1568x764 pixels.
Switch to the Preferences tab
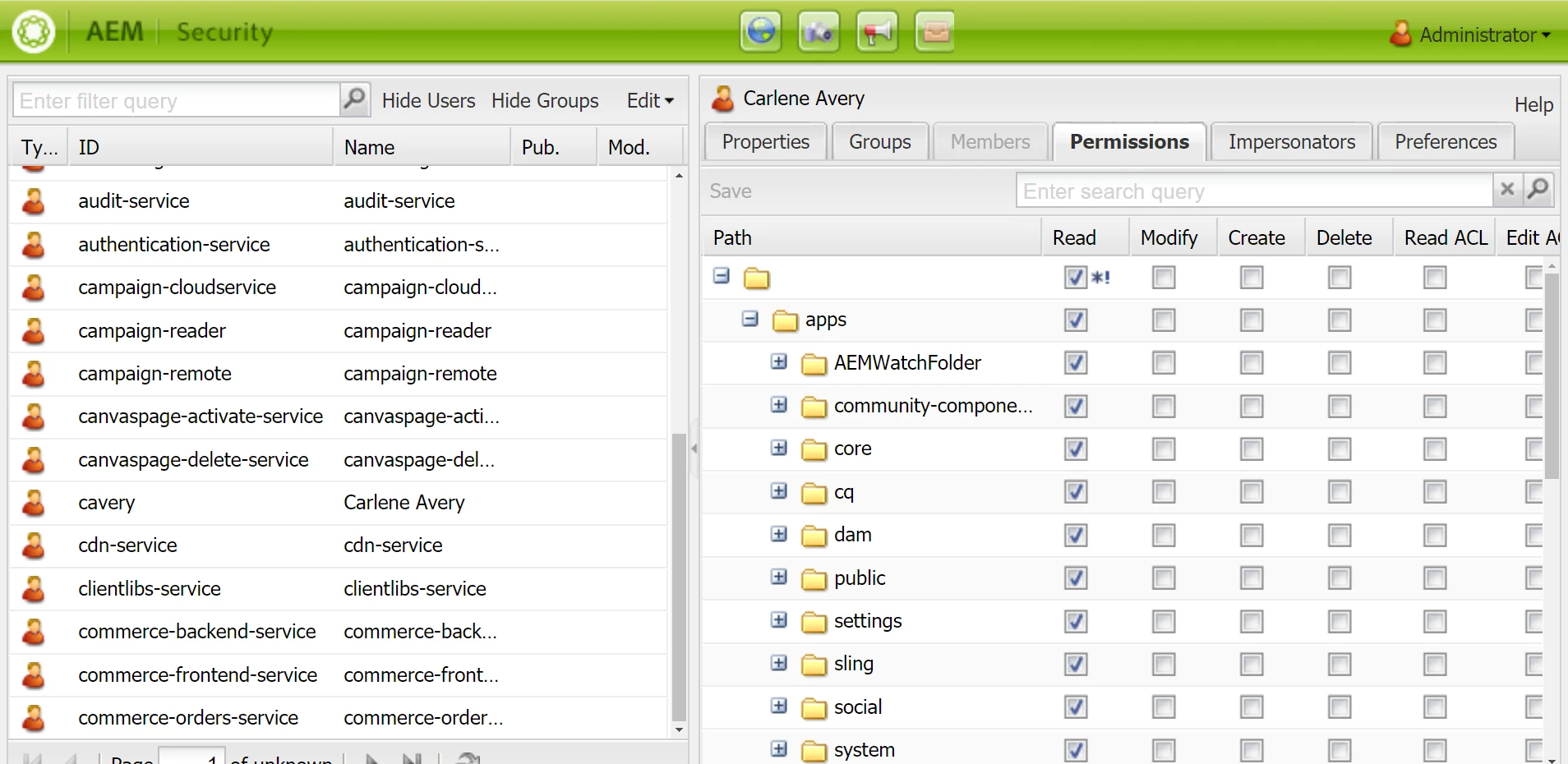pos(1446,141)
